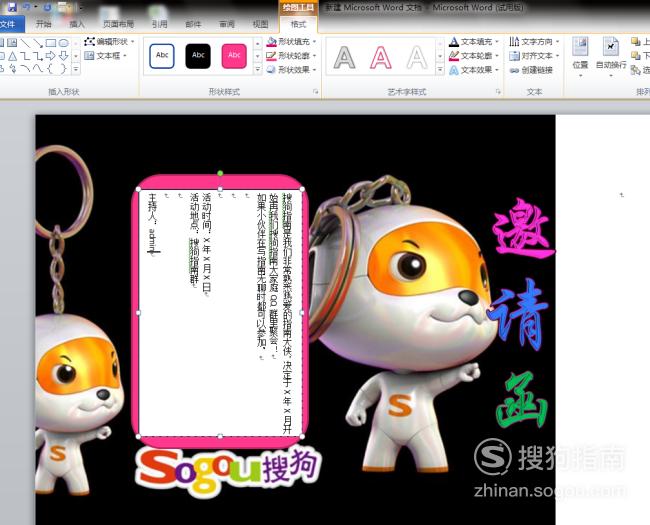Expand the shape styles gallery More button
Screen dimensions: 650x525
(x=257, y=69)
